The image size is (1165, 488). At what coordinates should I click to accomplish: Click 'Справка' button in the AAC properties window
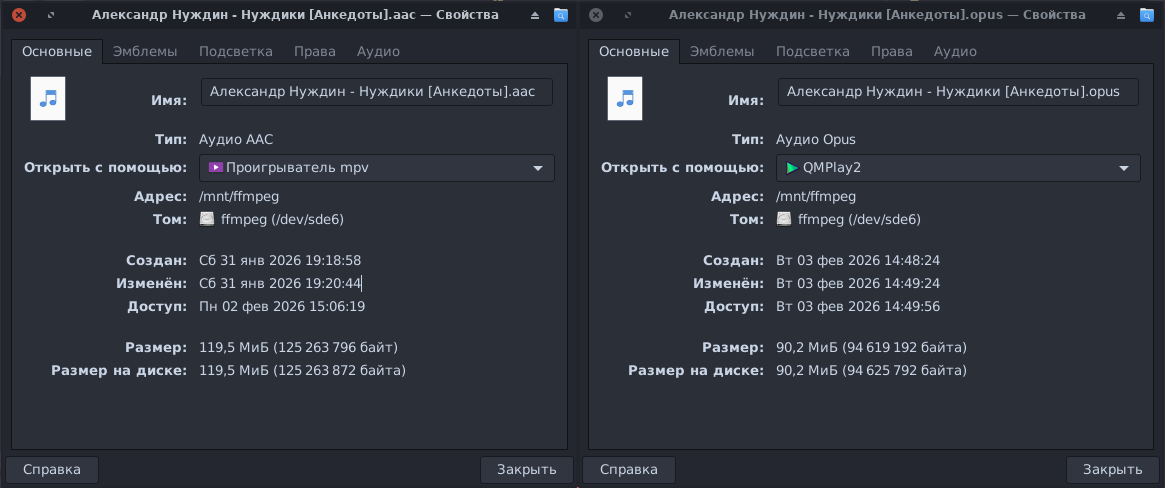point(52,470)
